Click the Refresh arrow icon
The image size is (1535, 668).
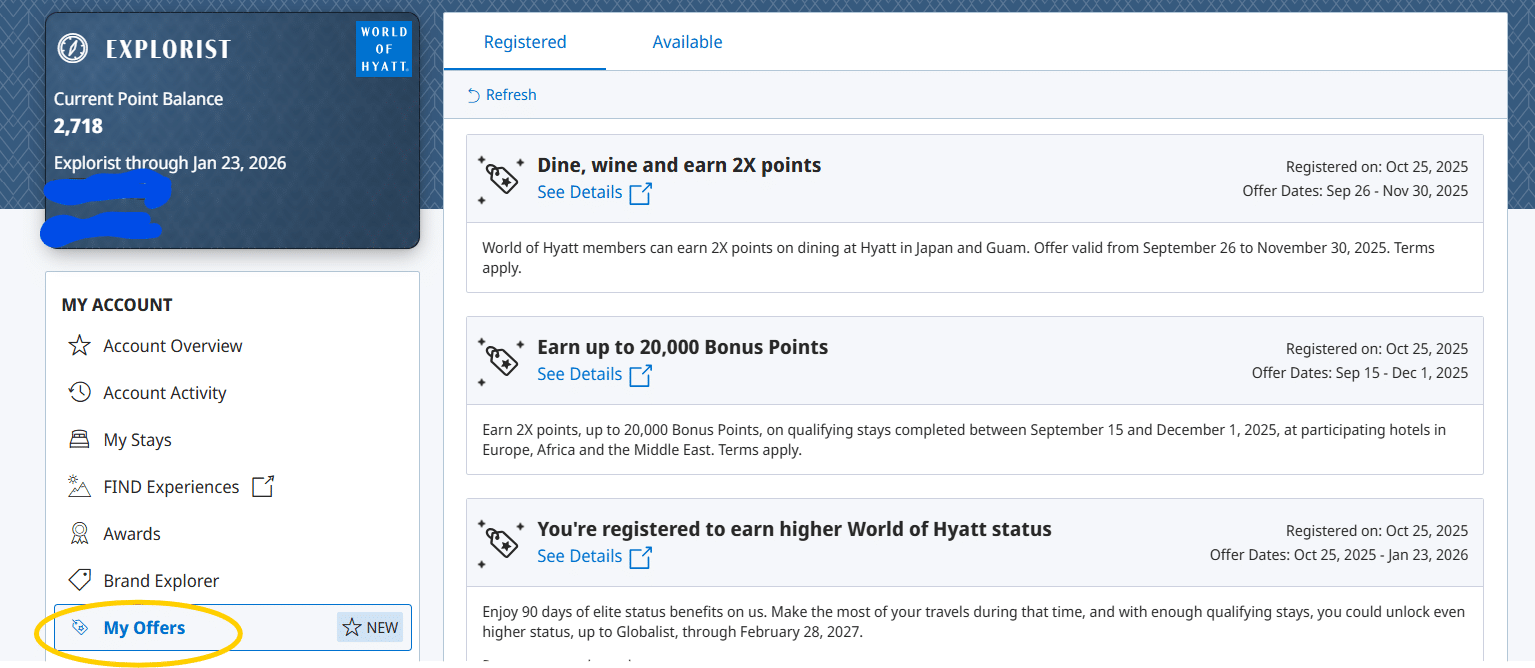(x=474, y=95)
